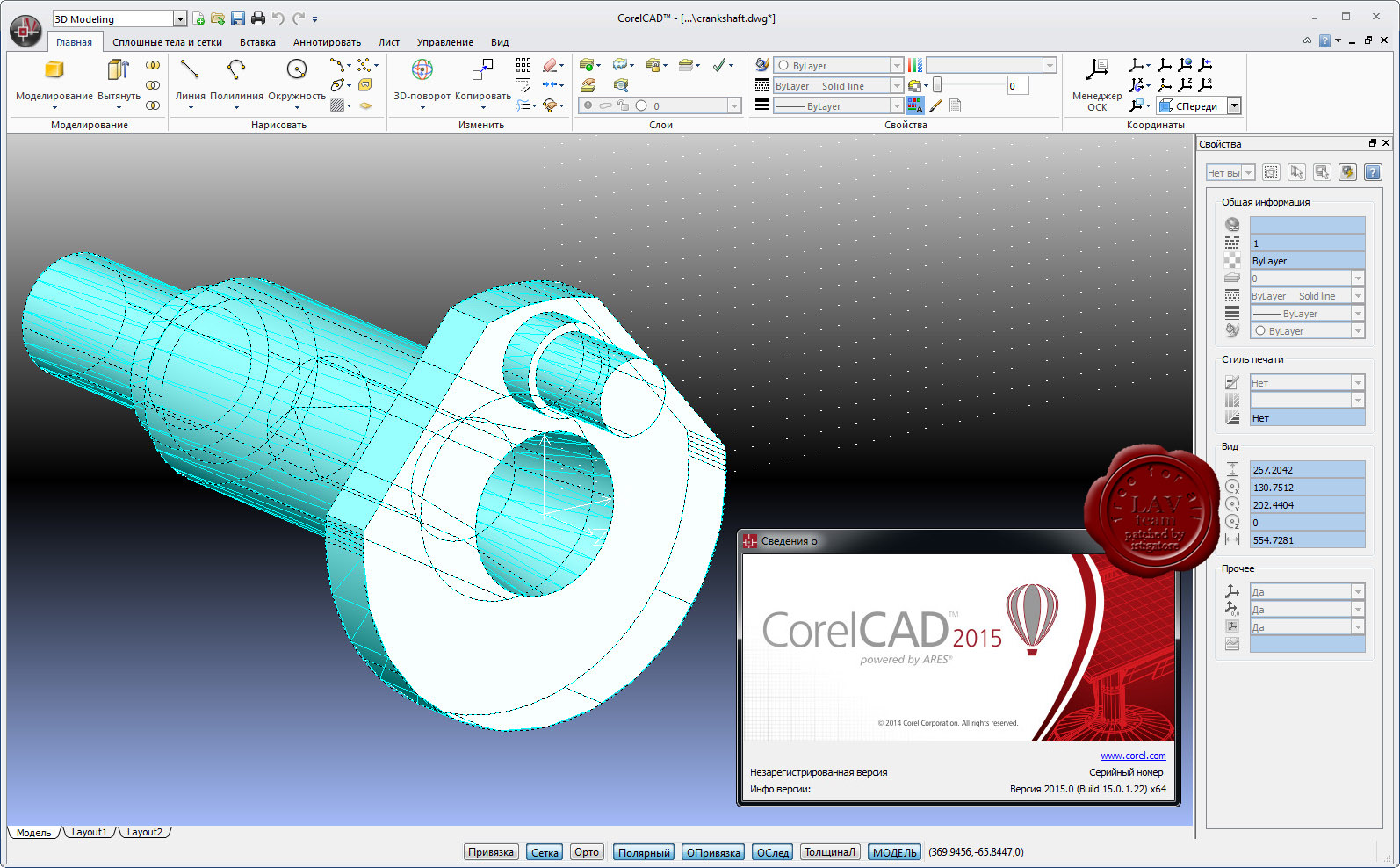Click the Копировать copy tool
This screenshot has width=1400, height=868.
pos(483,83)
